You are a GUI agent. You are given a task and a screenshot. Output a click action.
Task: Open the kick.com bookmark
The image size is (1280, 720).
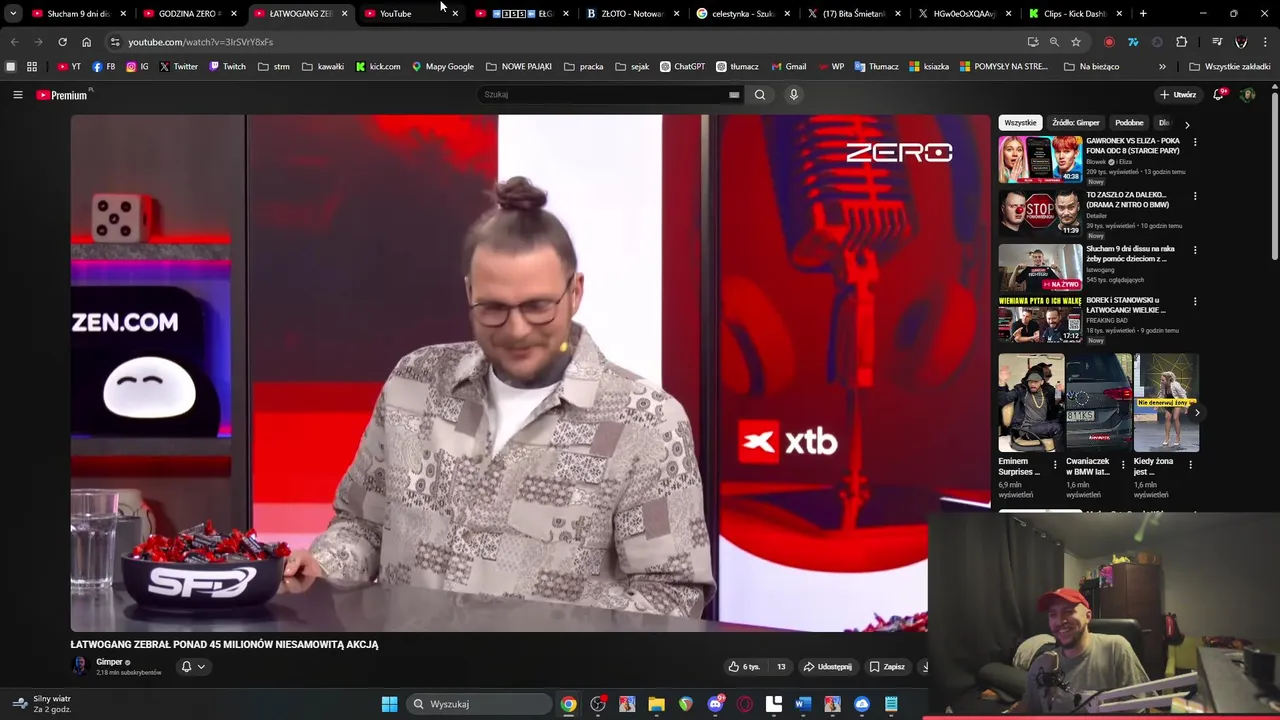click(x=378, y=67)
